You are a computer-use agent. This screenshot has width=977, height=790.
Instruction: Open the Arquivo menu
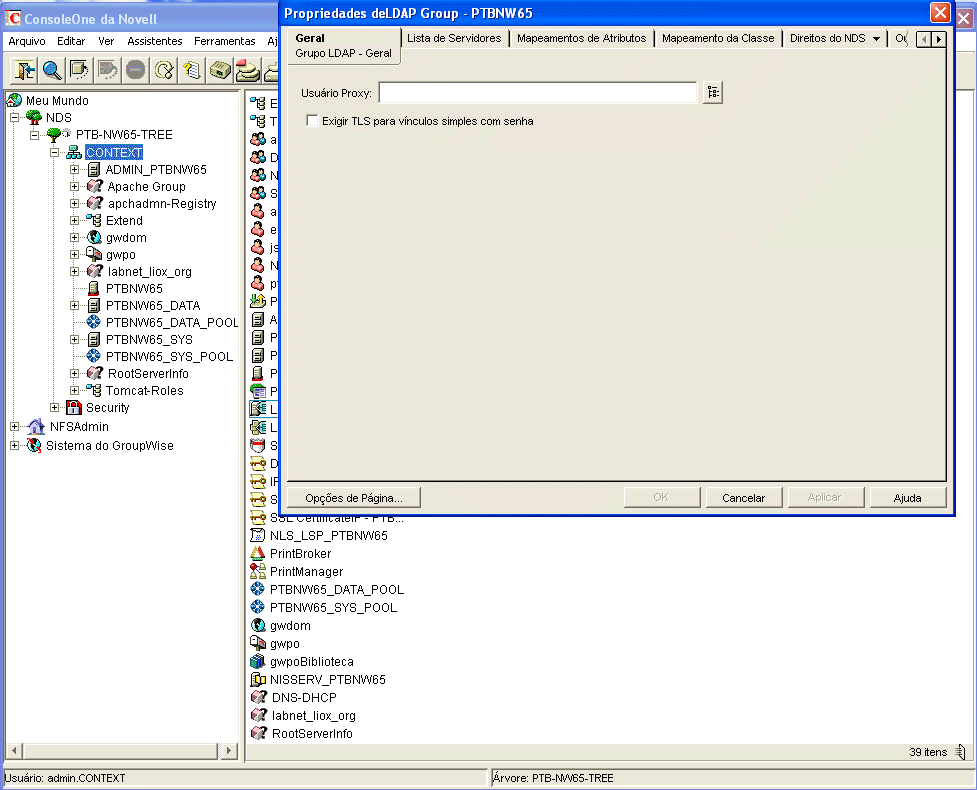(27, 41)
